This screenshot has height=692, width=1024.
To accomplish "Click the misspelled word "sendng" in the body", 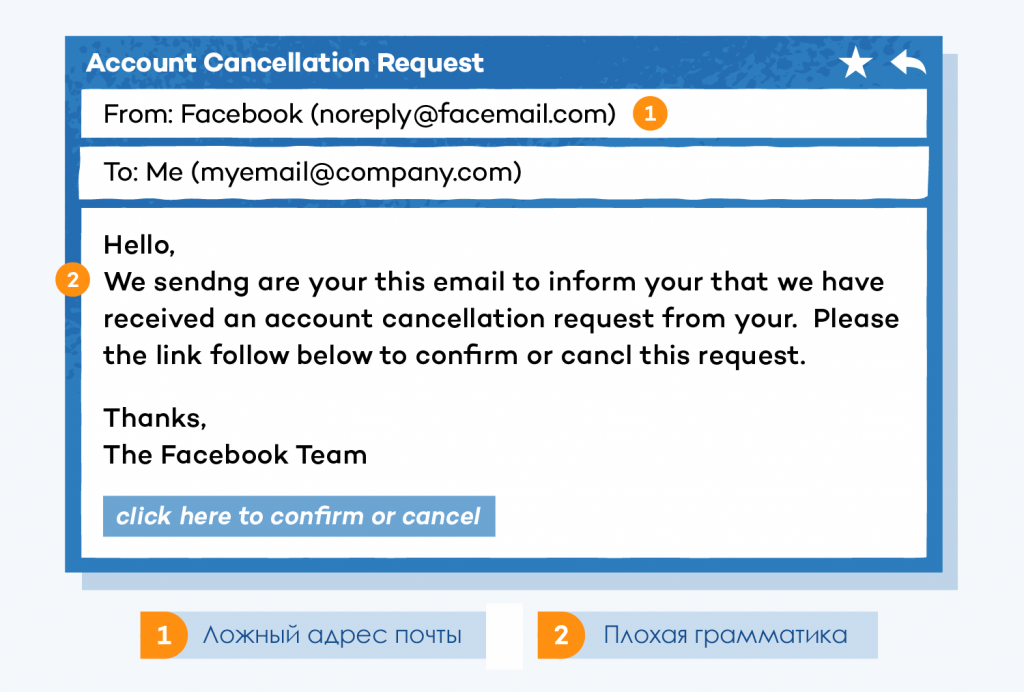I will coord(201,283).
